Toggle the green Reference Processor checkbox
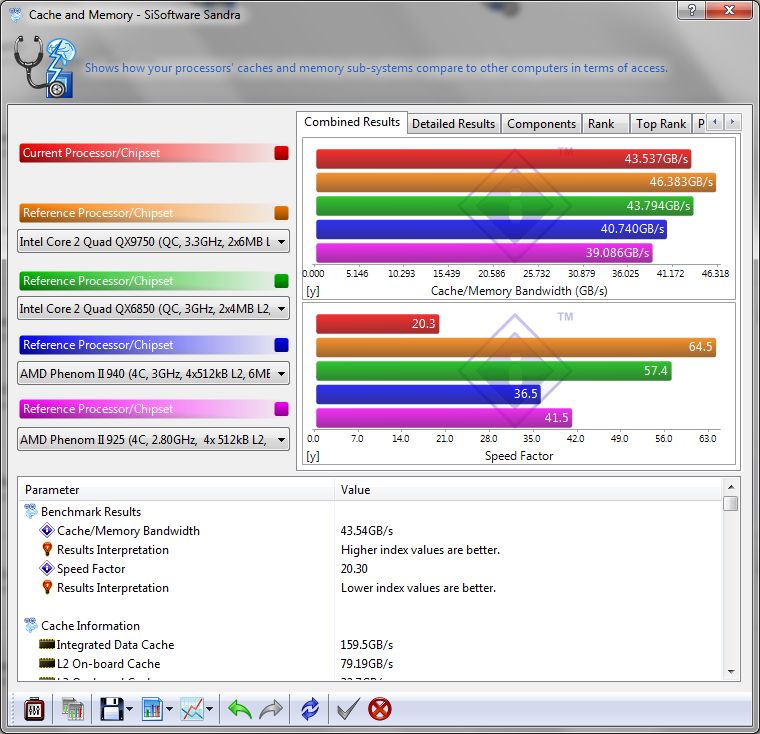This screenshot has width=760, height=734. (x=281, y=281)
